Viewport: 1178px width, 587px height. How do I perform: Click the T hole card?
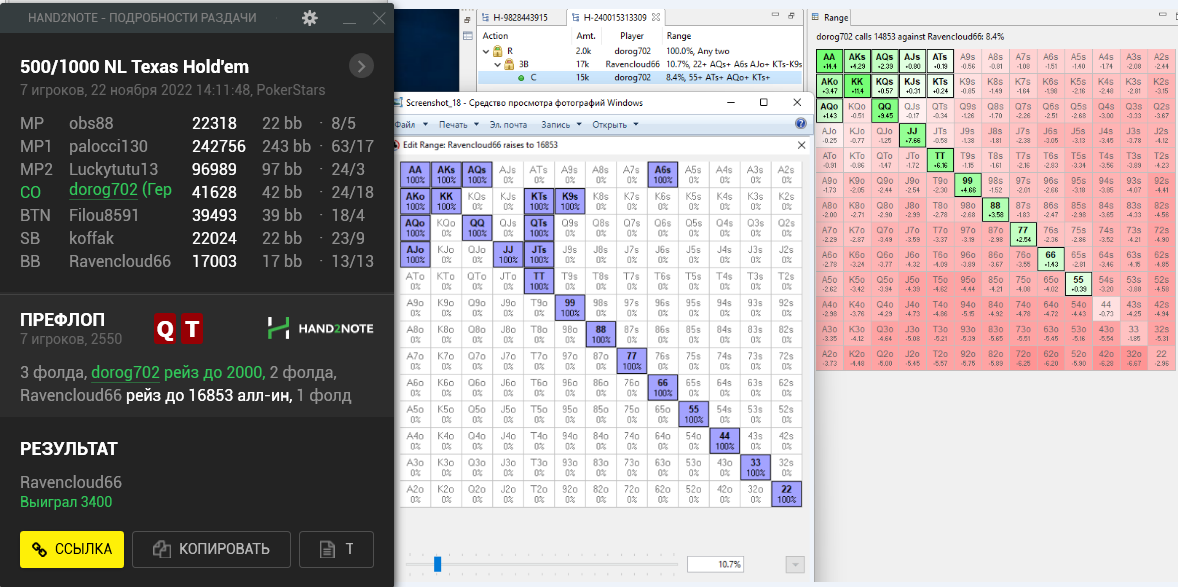[x=192, y=329]
